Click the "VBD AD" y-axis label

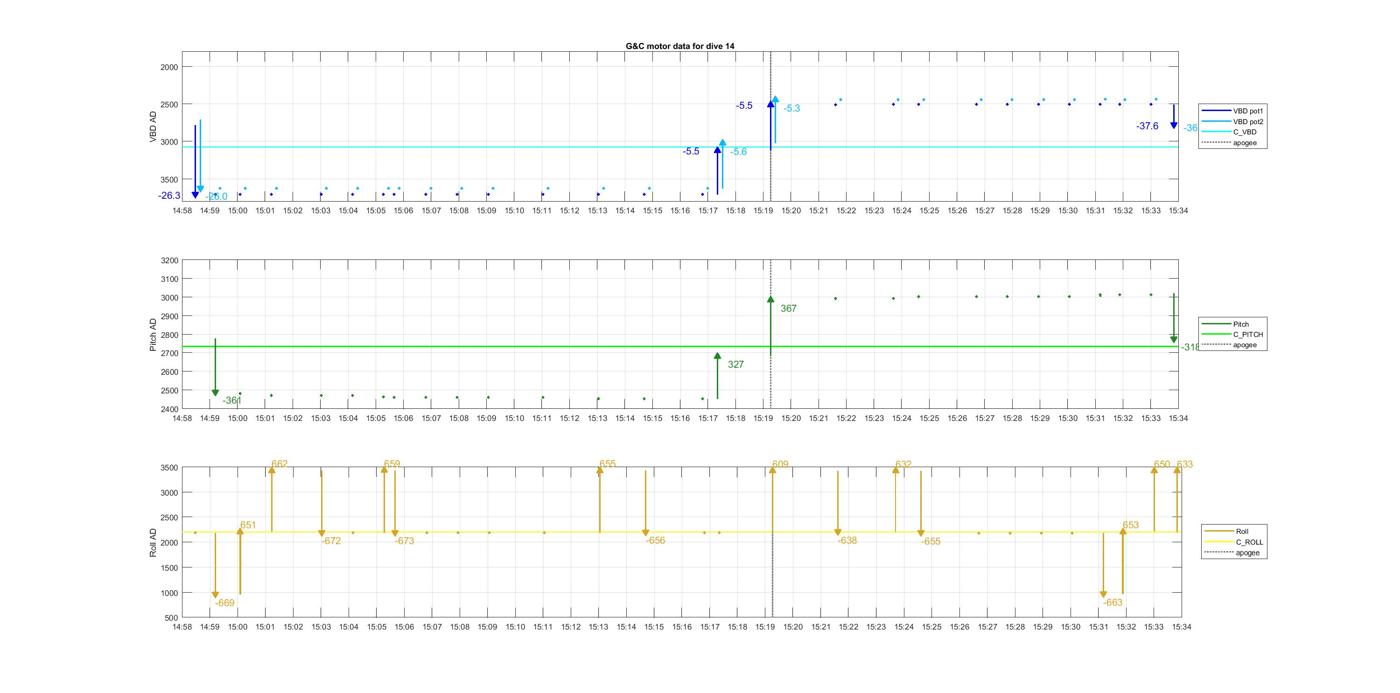[154, 127]
